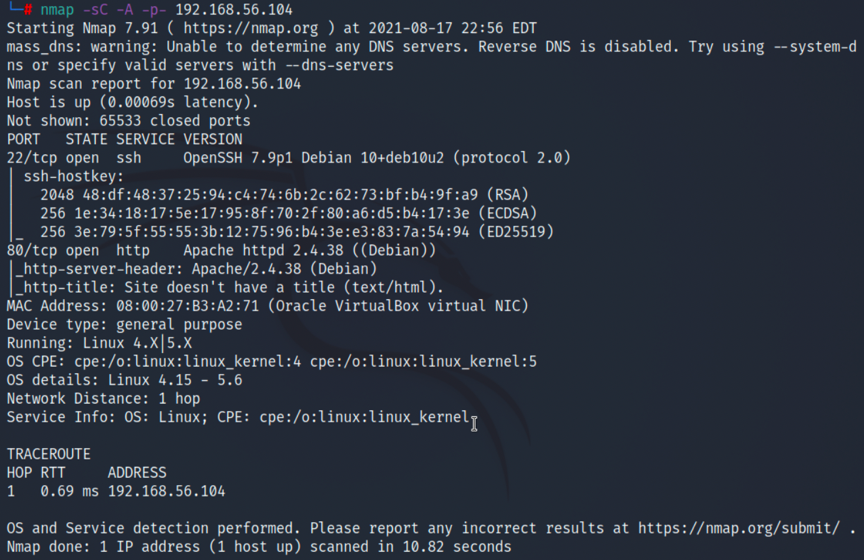The image size is (864, 560).
Task: Click the RSA hostkey fingerprint line
Action: point(284,195)
